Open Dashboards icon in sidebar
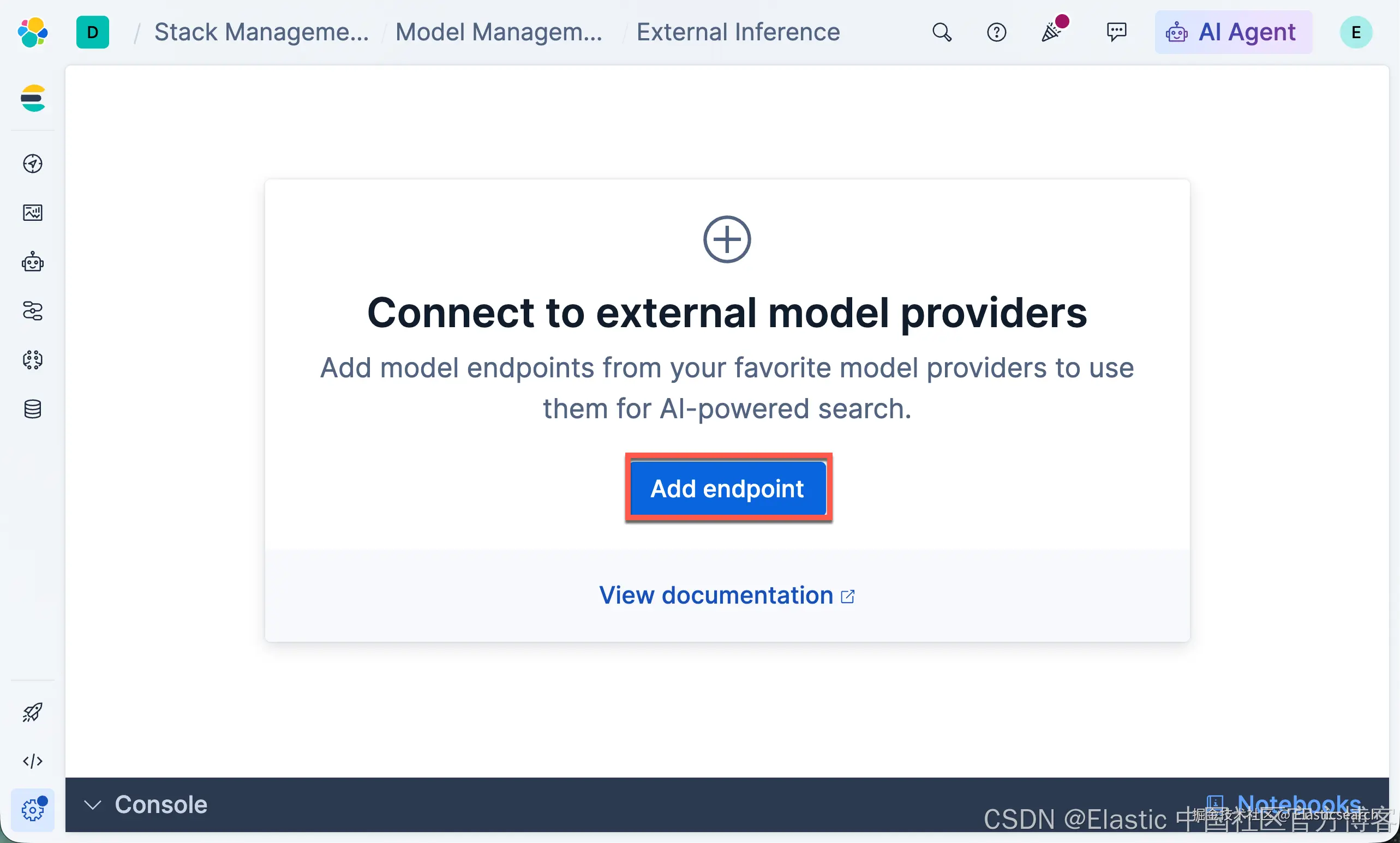Screen dimensions: 1400x843 (x=33, y=213)
